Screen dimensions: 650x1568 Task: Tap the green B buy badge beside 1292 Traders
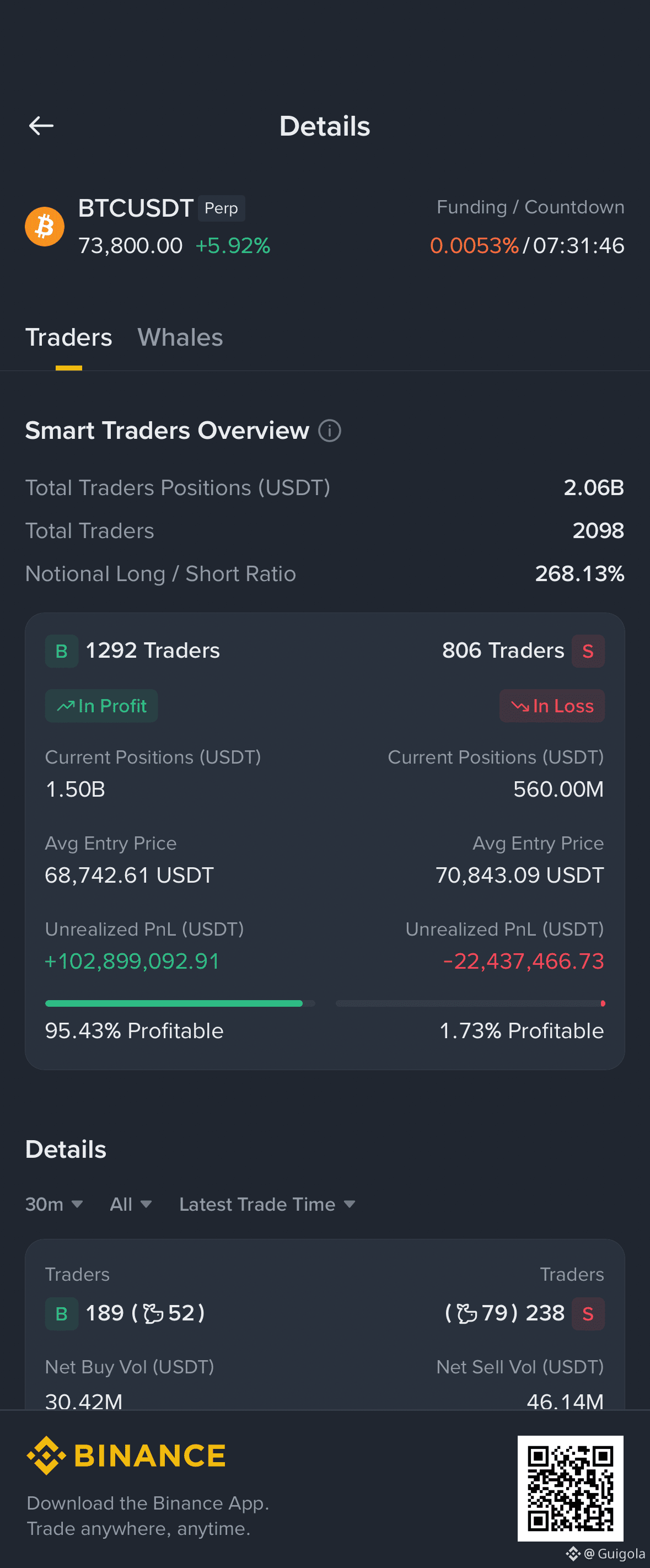[61, 651]
